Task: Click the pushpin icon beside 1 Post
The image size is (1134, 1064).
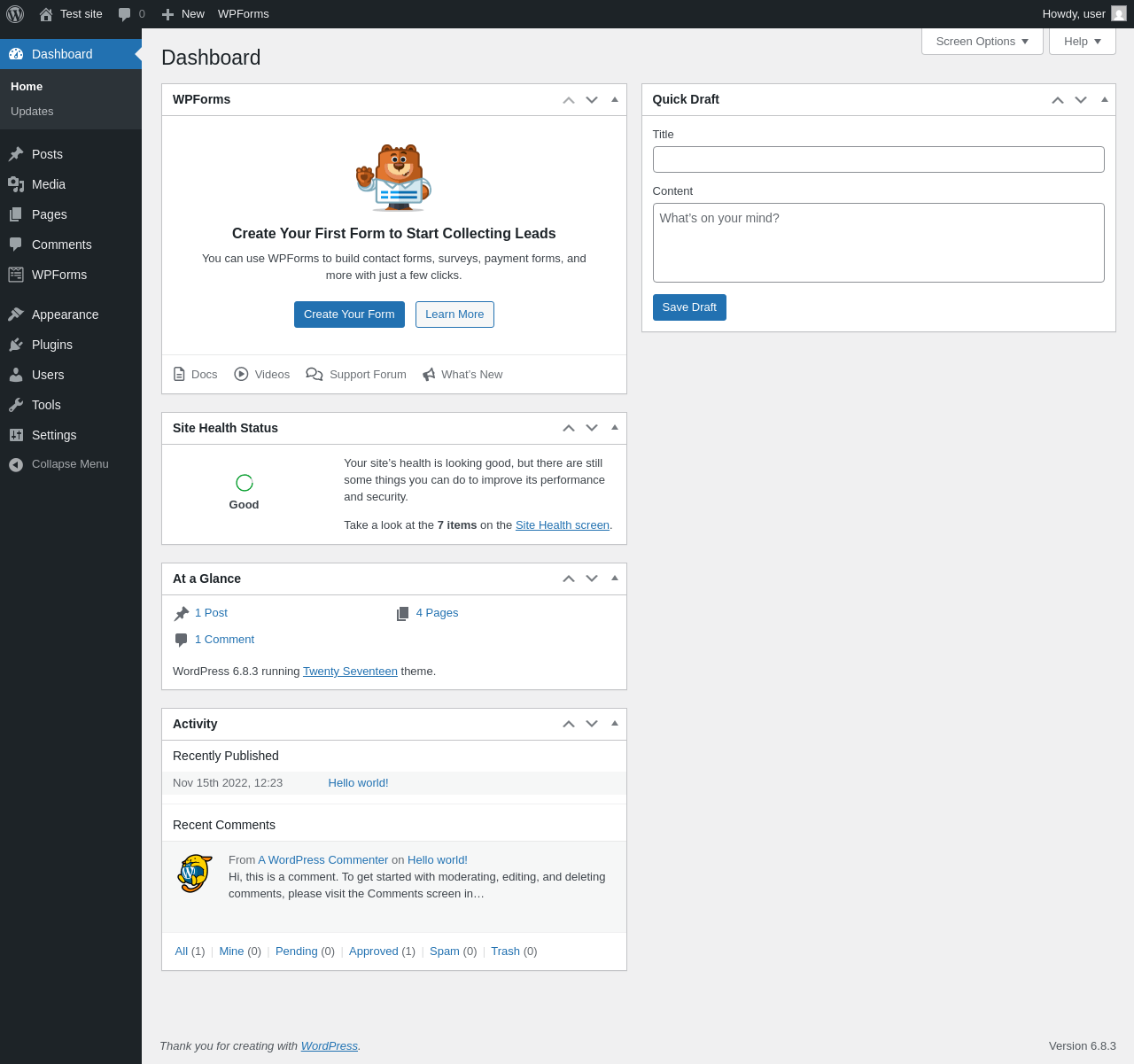Action: point(182,614)
